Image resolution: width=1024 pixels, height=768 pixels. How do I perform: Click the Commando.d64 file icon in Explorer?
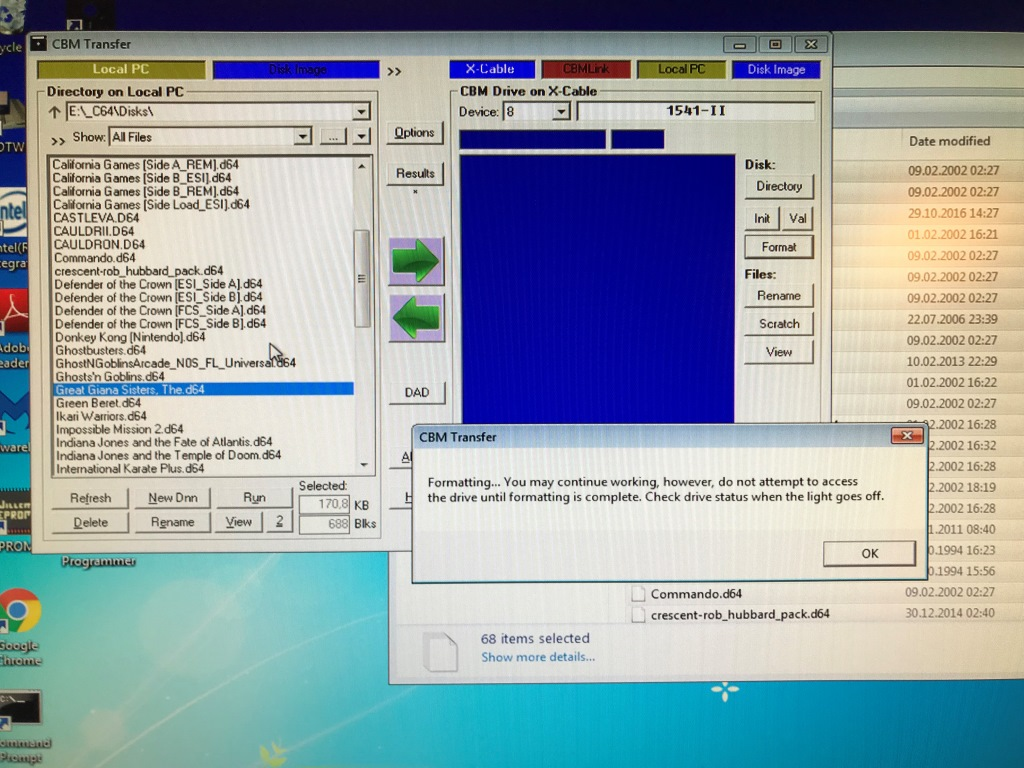[x=639, y=594]
